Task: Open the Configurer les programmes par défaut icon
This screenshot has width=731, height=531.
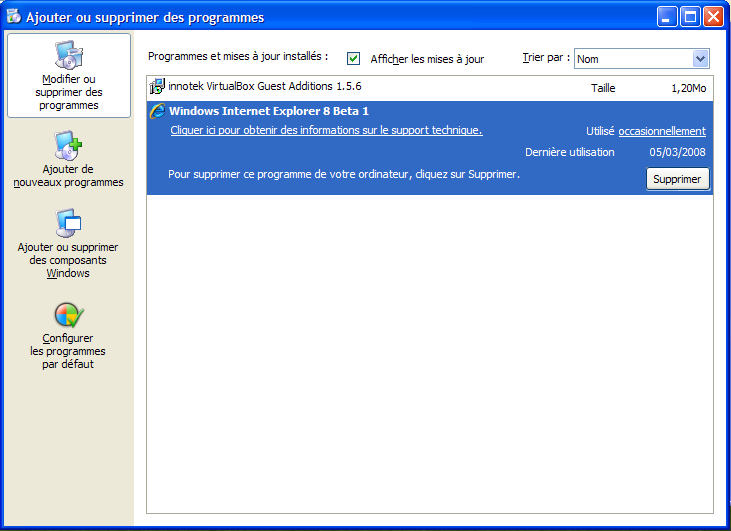Action: [x=68, y=316]
